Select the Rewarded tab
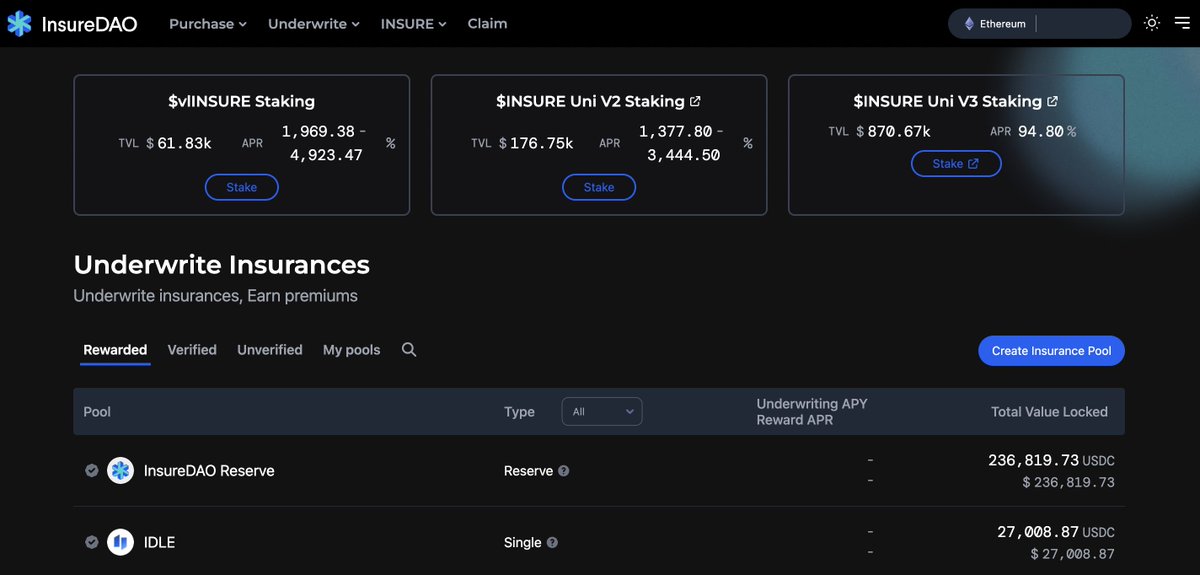The width and height of the screenshot is (1200, 575). point(115,350)
